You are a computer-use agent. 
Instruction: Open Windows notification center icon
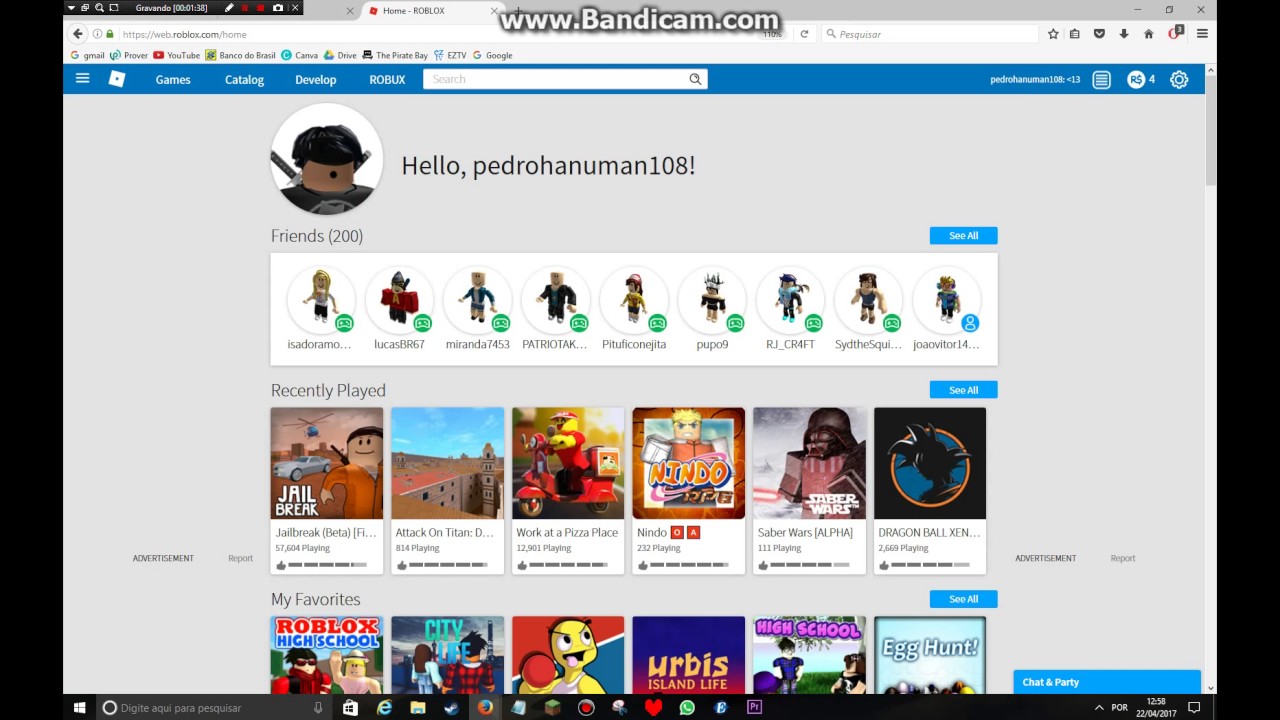pyautogui.click(x=1193, y=707)
